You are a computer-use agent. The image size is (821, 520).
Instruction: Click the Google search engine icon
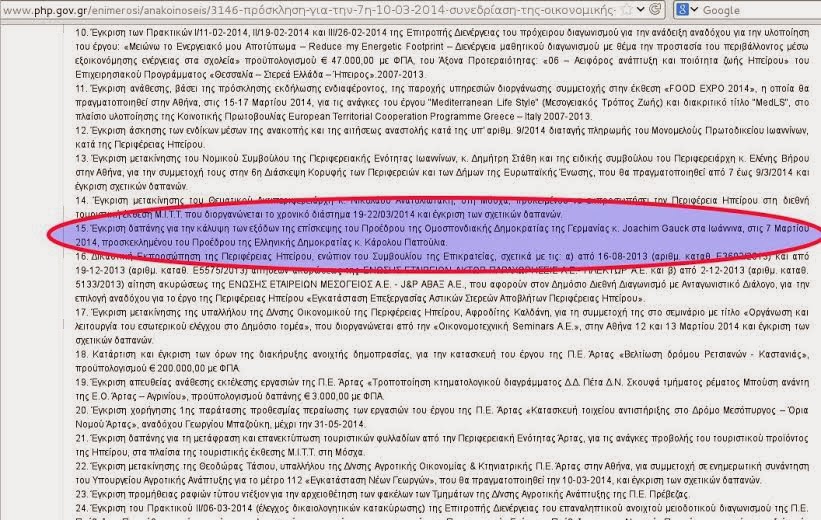coord(682,9)
